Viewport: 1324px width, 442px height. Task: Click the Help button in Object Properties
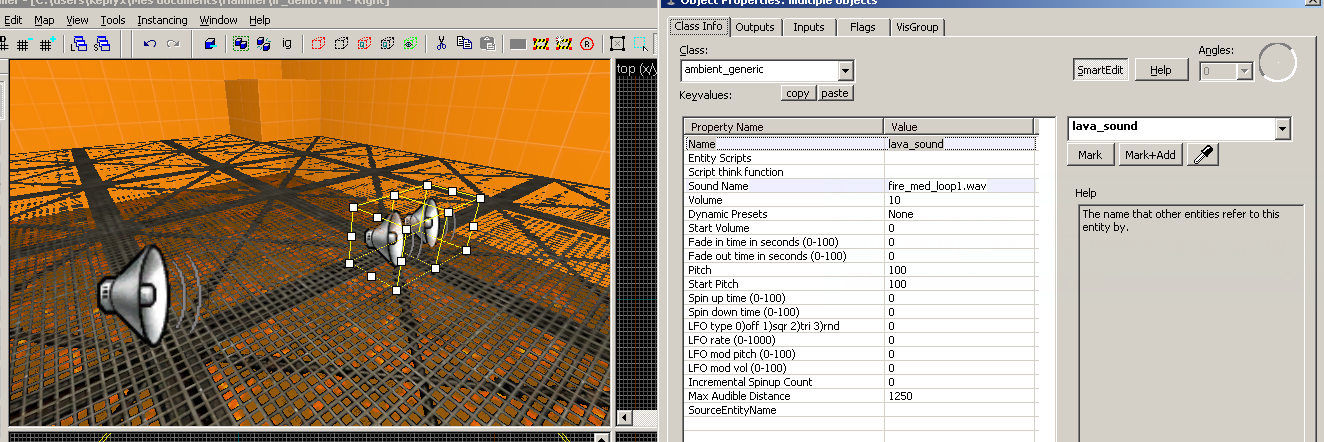click(1160, 70)
